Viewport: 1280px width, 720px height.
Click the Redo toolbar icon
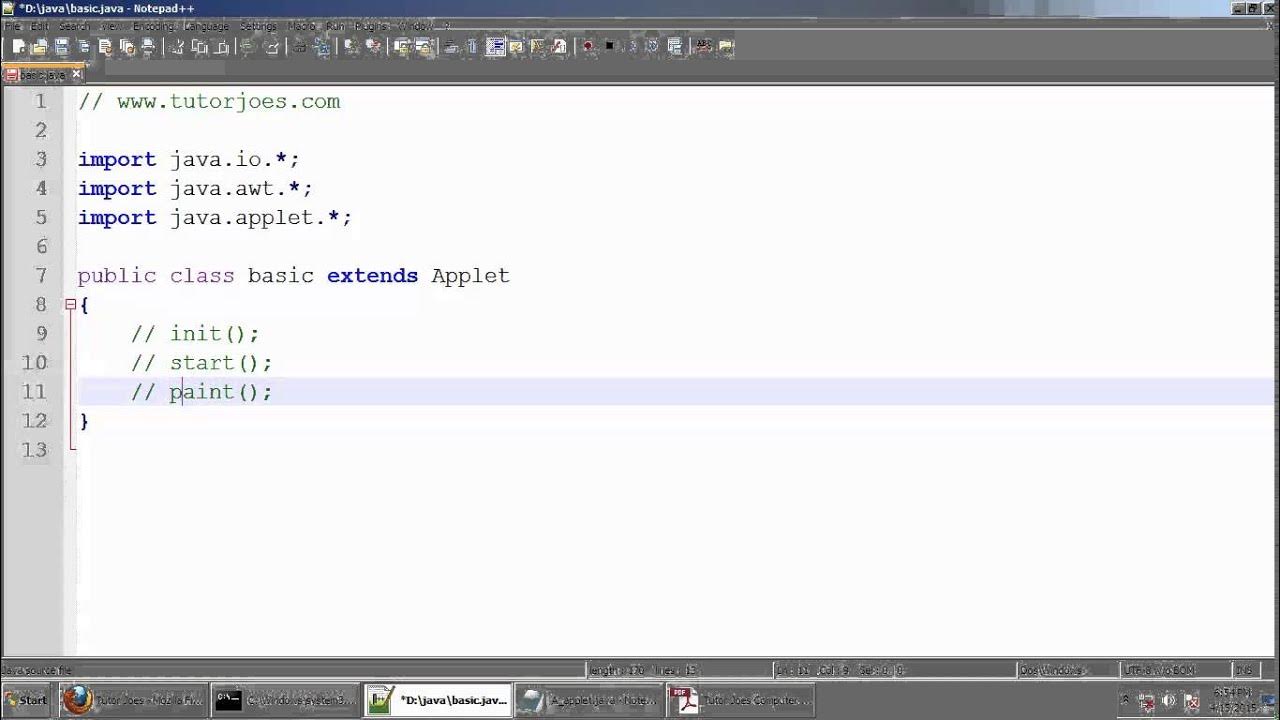pyautogui.click(x=270, y=46)
